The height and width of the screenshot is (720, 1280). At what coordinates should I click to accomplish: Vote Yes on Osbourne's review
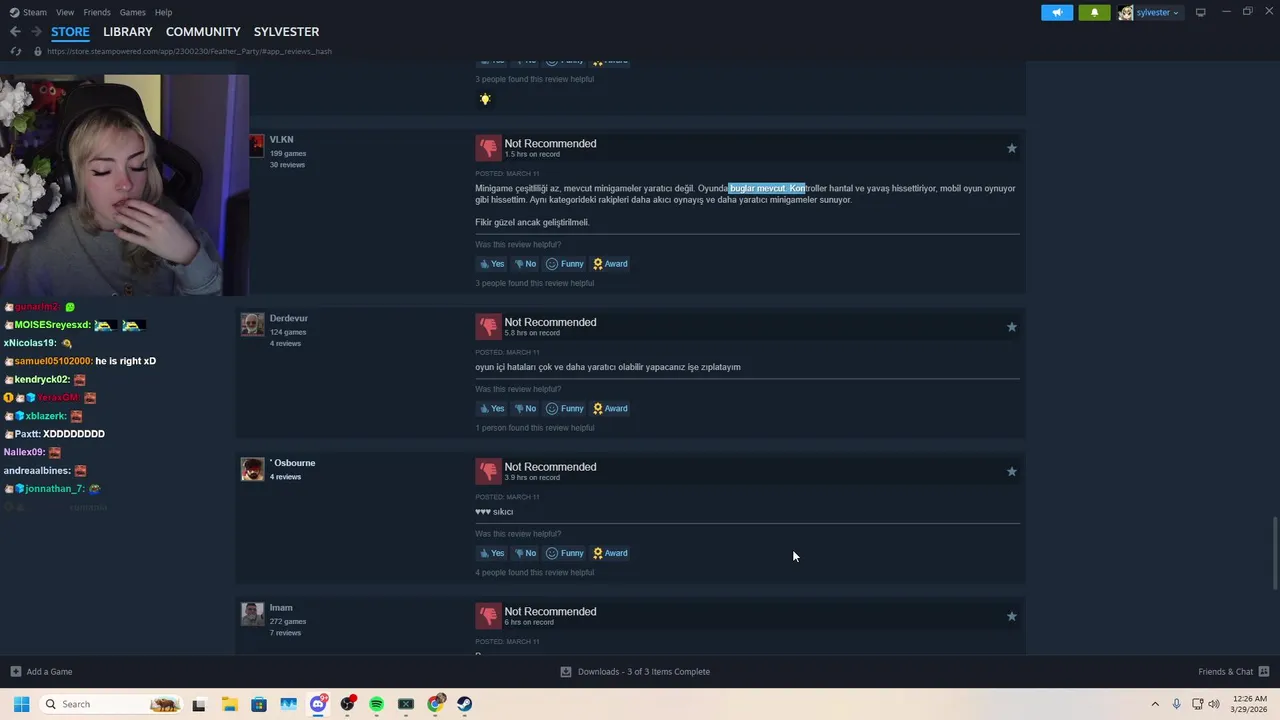491,553
